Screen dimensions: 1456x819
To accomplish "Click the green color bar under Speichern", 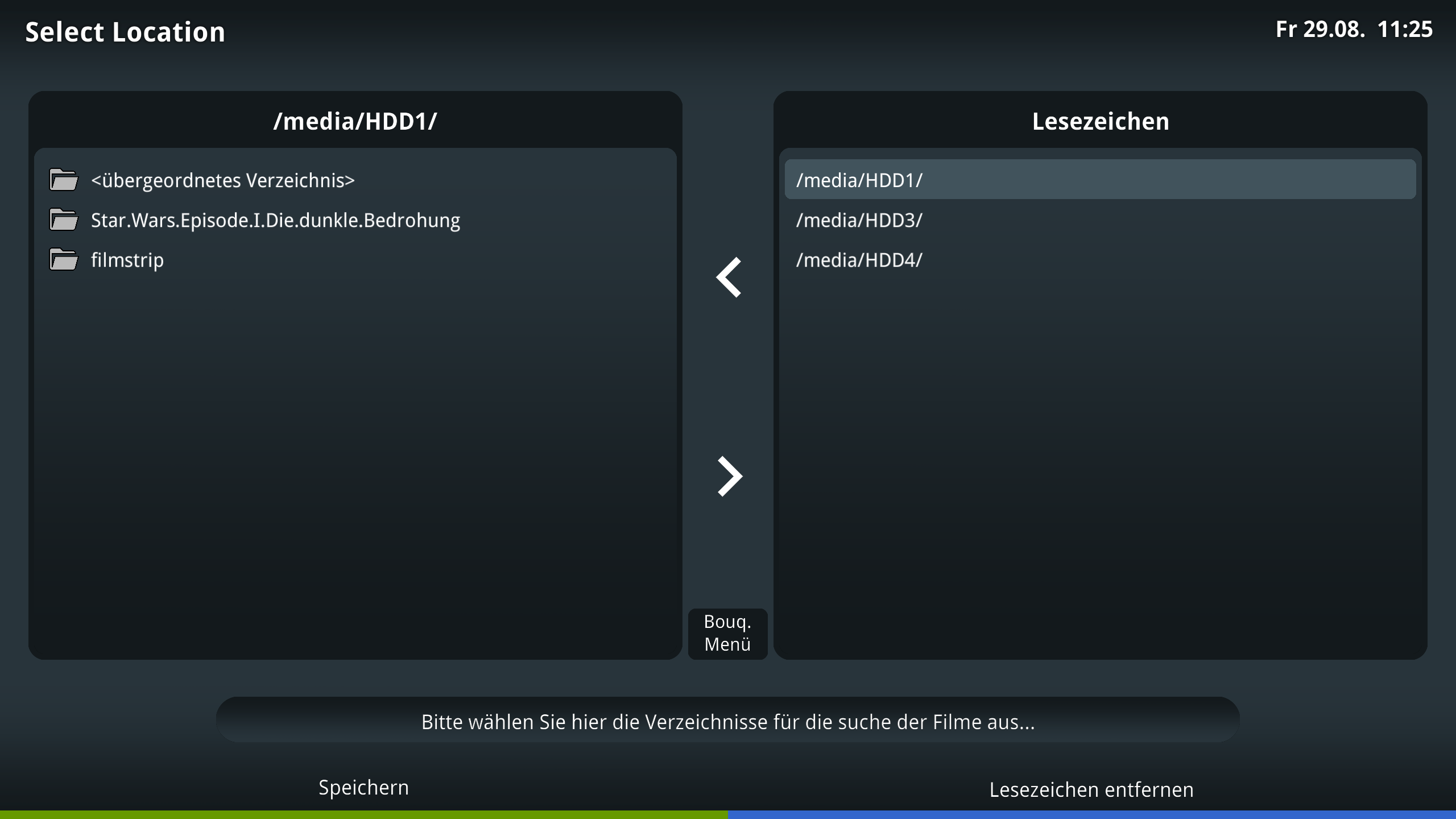I will click(x=364, y=814).
